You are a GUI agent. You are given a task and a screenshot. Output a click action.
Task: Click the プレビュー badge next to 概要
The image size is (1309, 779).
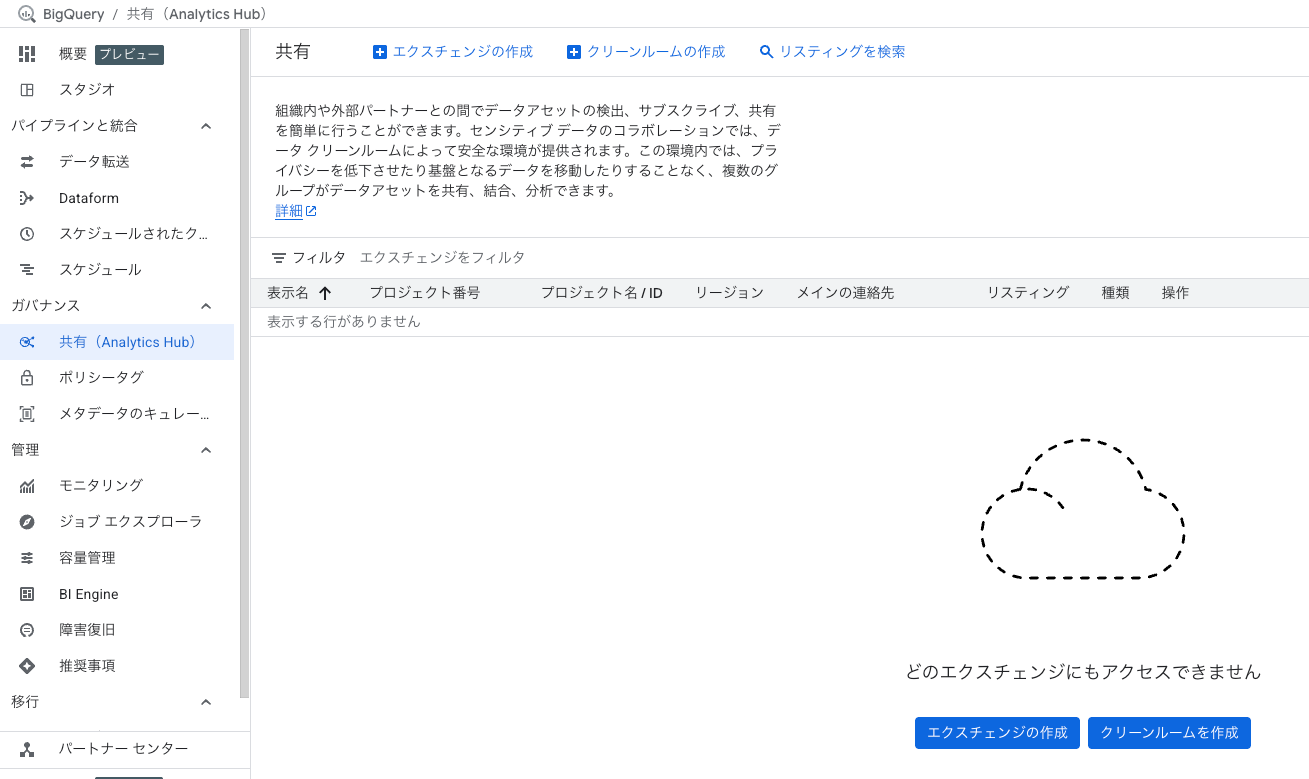pyautogui.click(x=130, y=54)
